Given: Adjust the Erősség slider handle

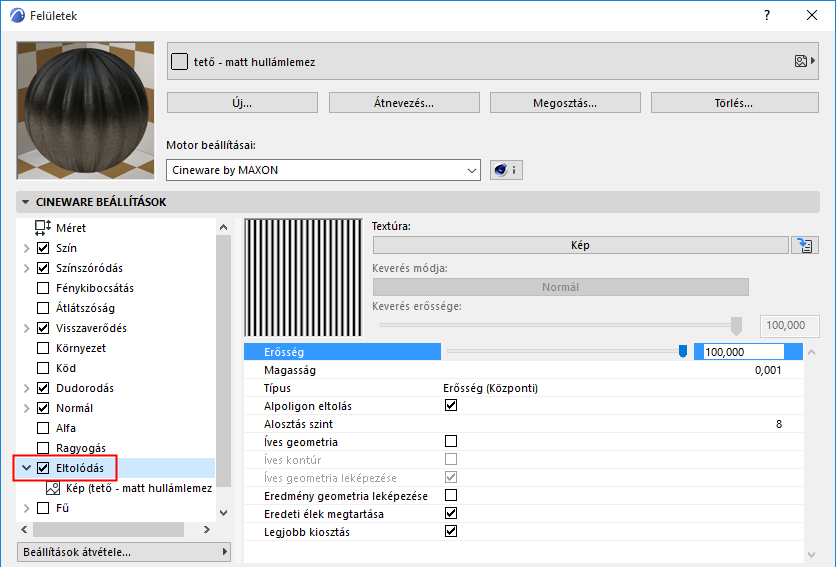Looking at the screenshot, I should point(682,351).
